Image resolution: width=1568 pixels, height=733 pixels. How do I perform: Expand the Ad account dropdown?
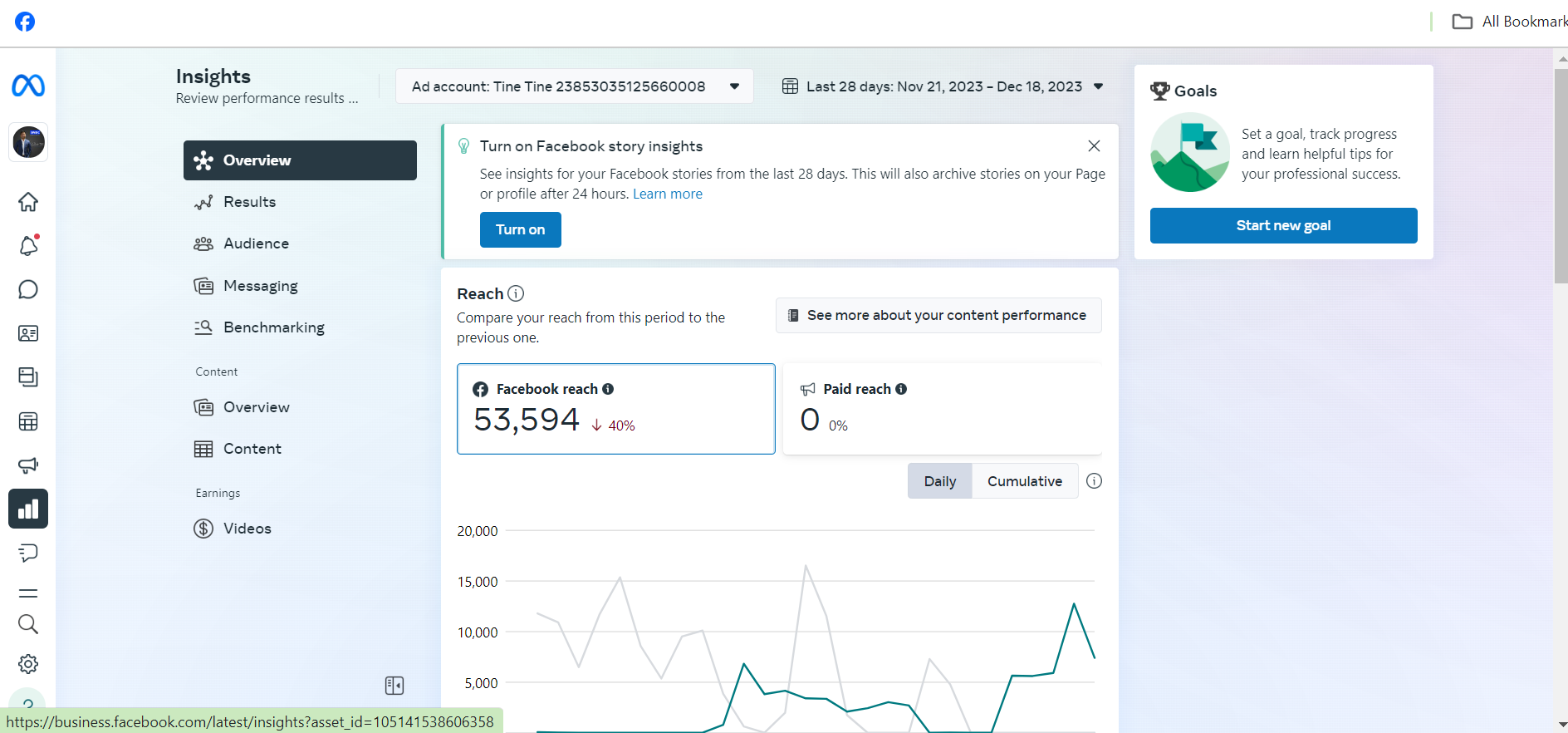[575, 86]
